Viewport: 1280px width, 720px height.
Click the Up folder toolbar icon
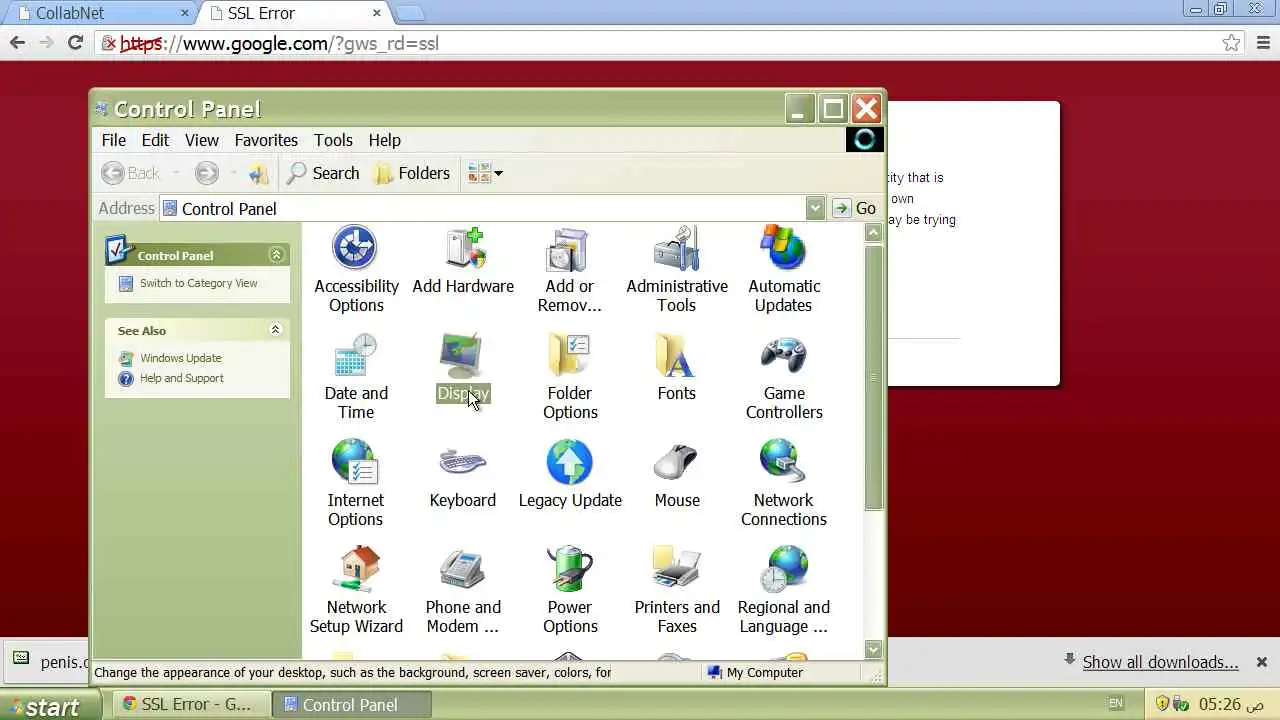pyautogui.click(x=259, y=173)
